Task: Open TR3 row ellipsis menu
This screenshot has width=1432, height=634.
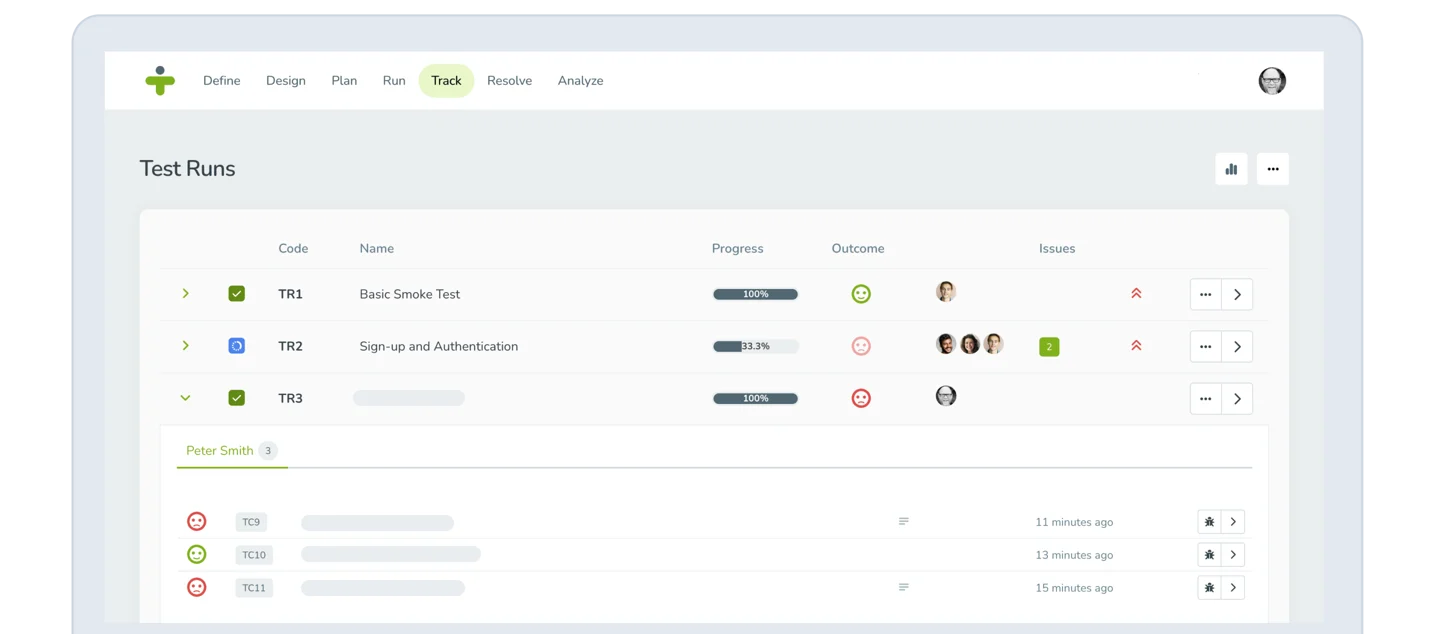Action: (1206, 399)
